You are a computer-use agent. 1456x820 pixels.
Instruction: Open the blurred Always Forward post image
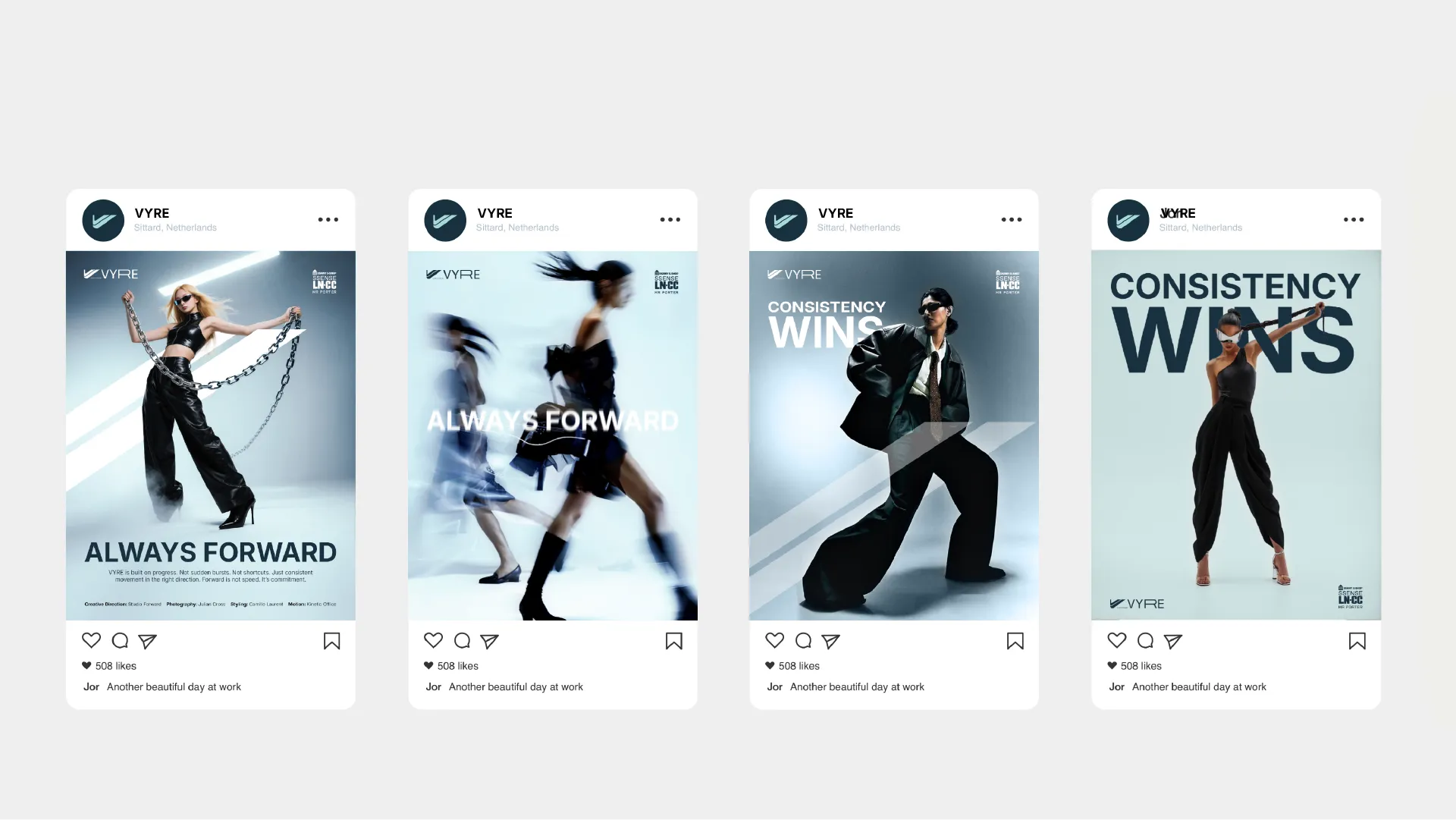click(552, 435)
